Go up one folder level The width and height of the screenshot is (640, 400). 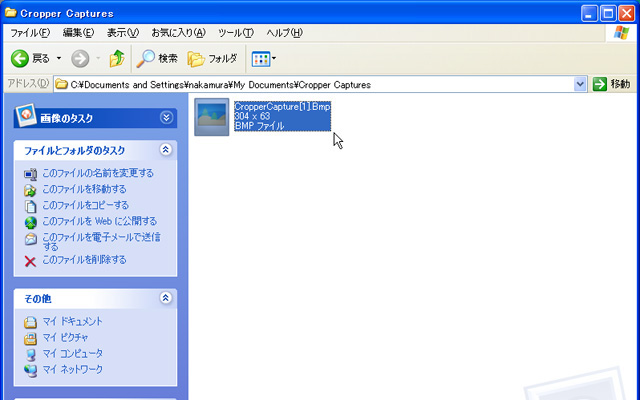point(117,59)
